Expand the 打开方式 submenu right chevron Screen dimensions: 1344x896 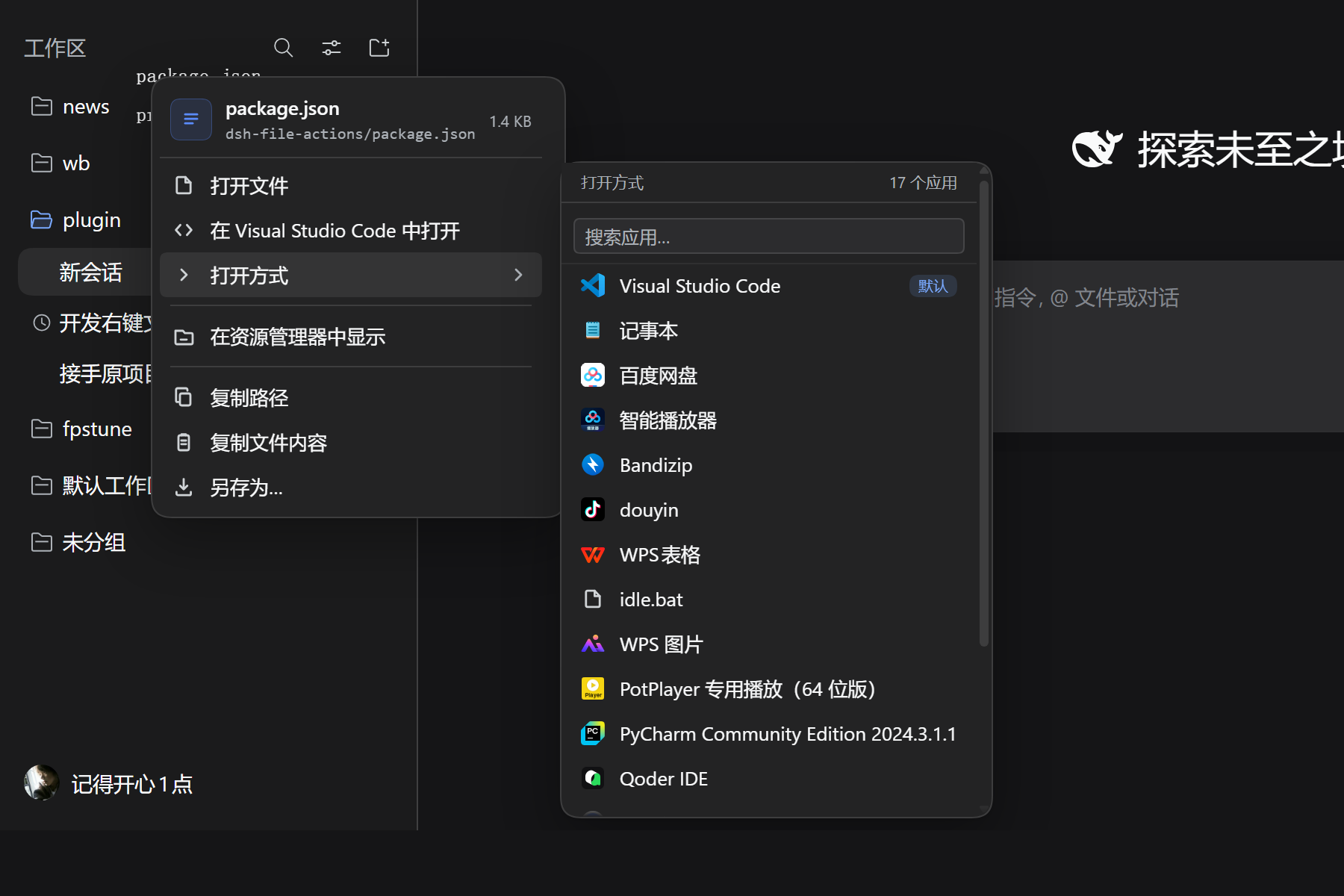click(x=518, y=275)
